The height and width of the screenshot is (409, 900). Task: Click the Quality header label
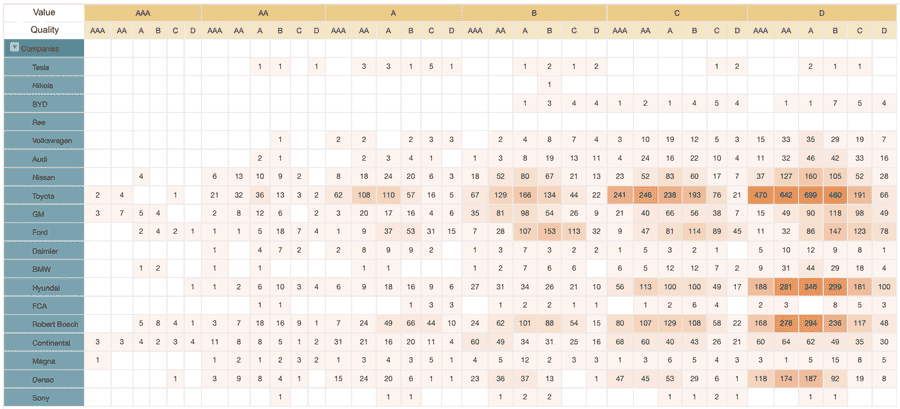[x=44, y=30]
